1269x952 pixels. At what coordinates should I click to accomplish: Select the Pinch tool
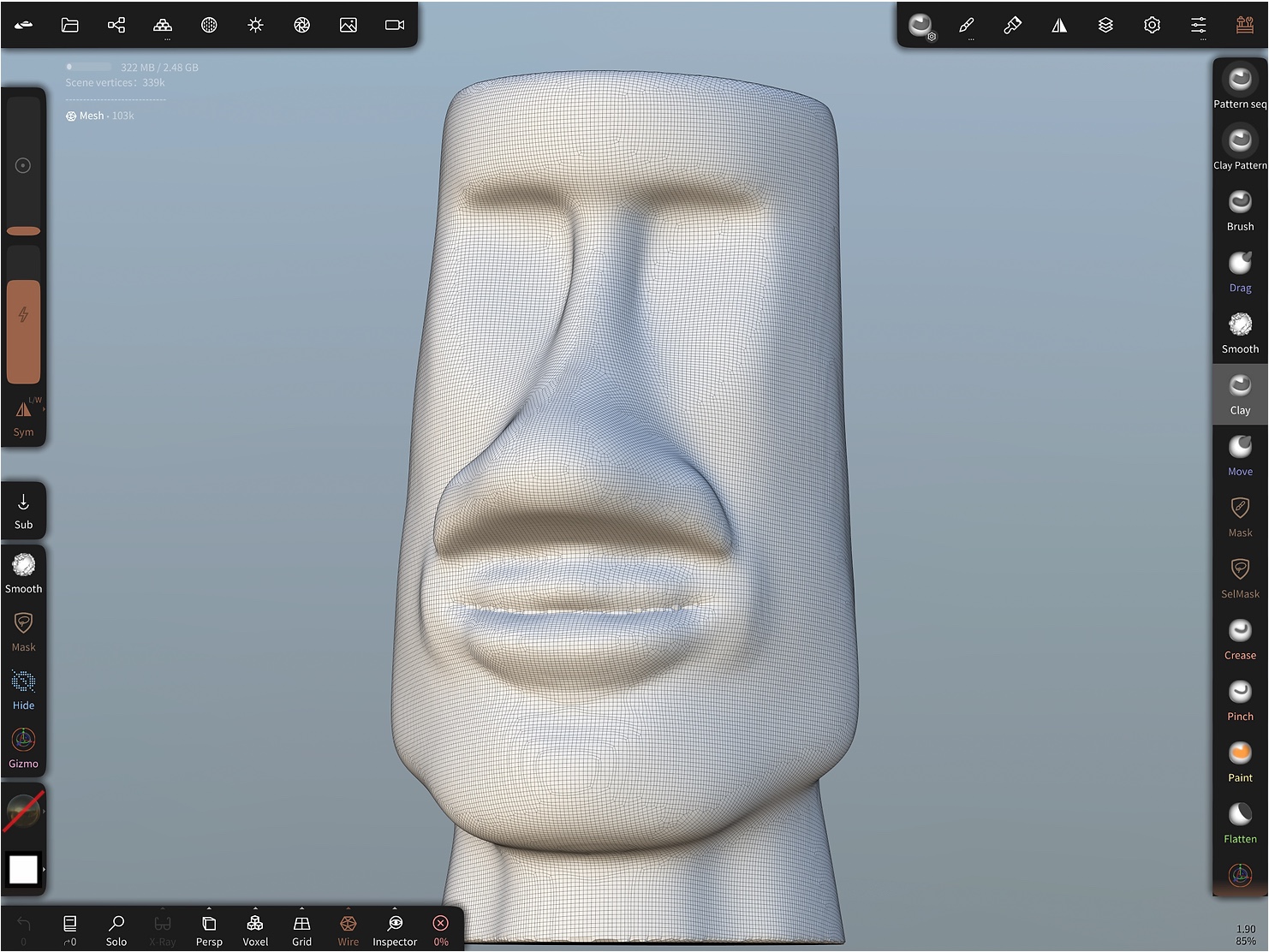1240,700
